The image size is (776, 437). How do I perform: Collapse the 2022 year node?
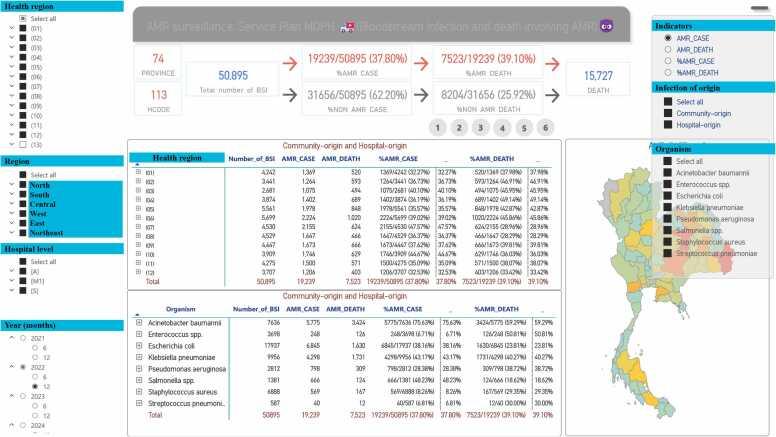pos(10,367)
